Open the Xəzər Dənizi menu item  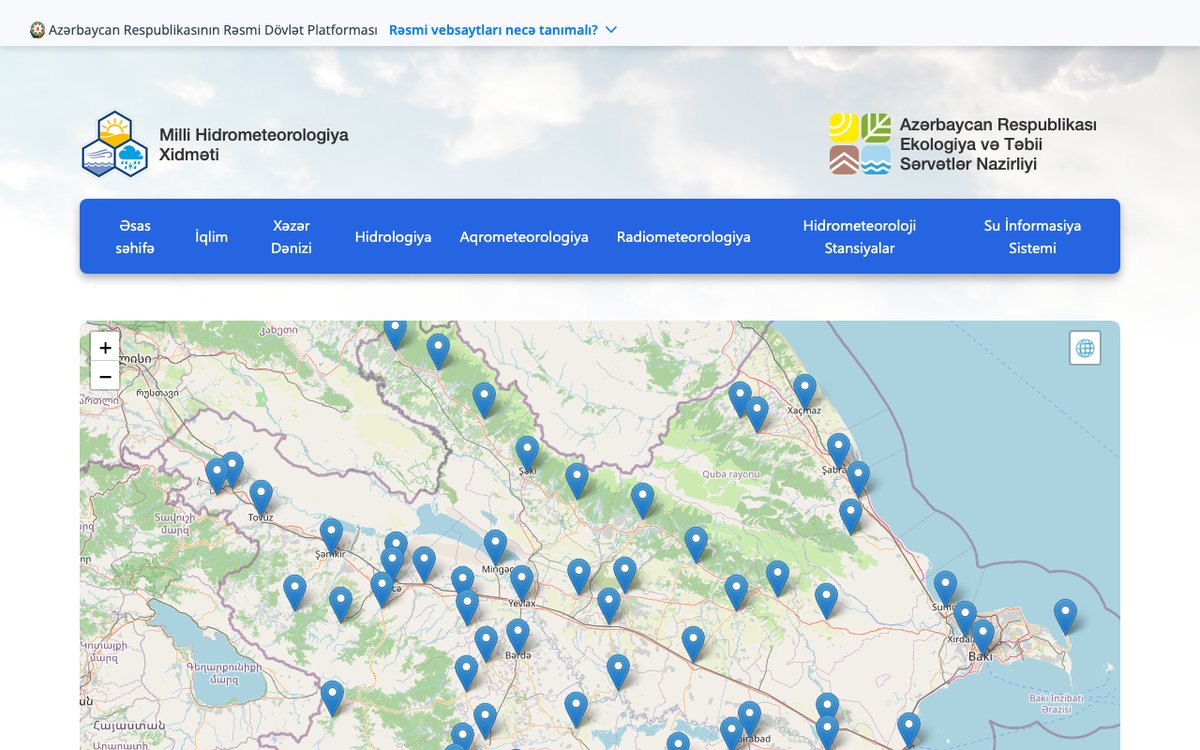click(x=291, y=237)
